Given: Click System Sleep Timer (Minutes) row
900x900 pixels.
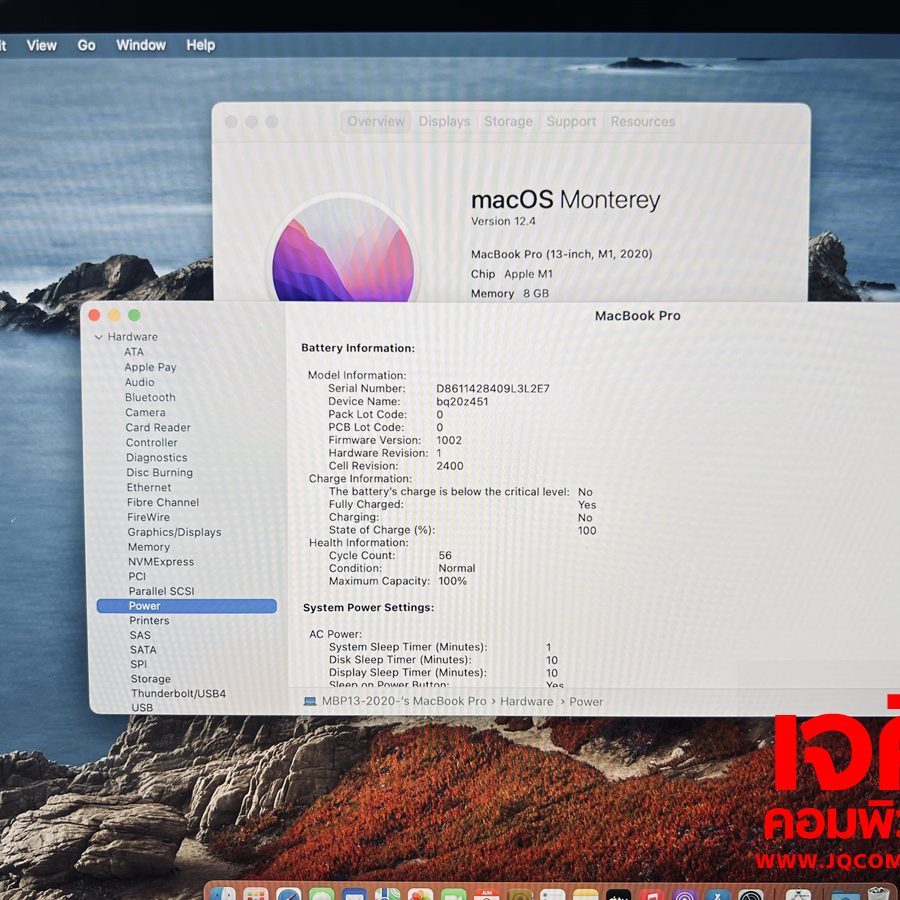Looking at the screenshot, I should 441,647.
